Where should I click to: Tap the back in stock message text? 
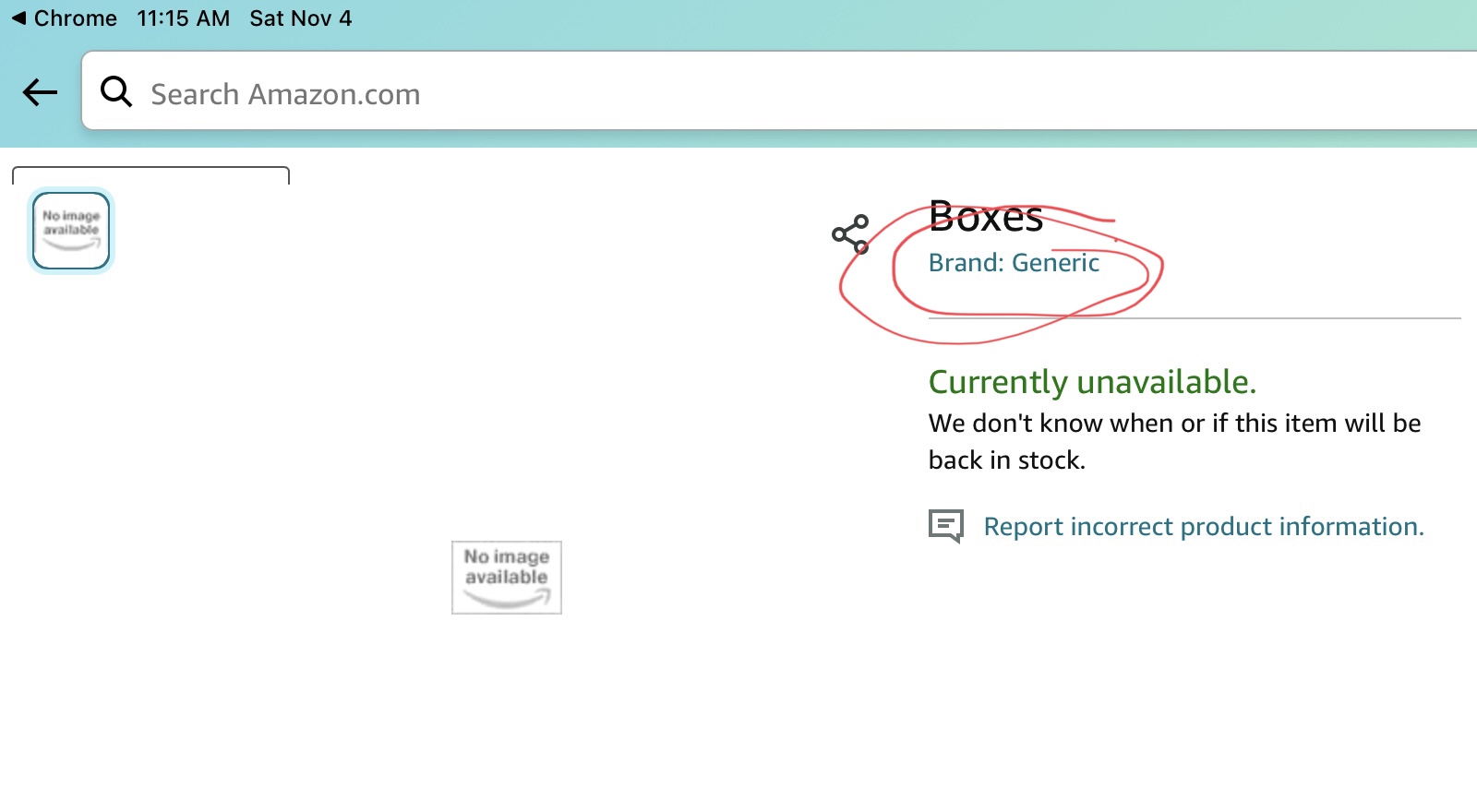pos(1174,442)
